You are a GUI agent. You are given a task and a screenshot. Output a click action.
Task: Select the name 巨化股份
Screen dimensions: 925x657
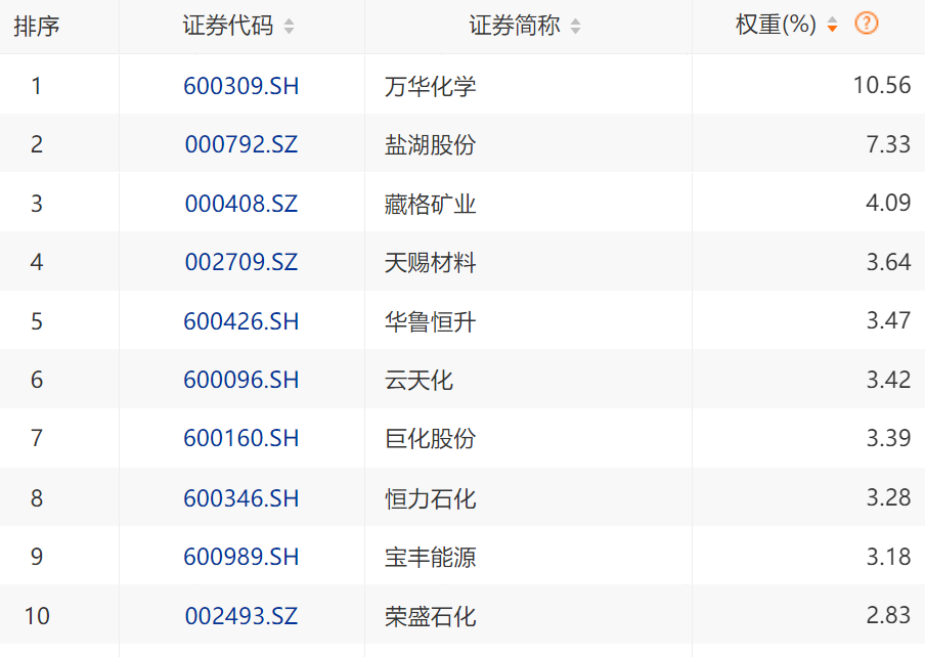click(430, 439)
